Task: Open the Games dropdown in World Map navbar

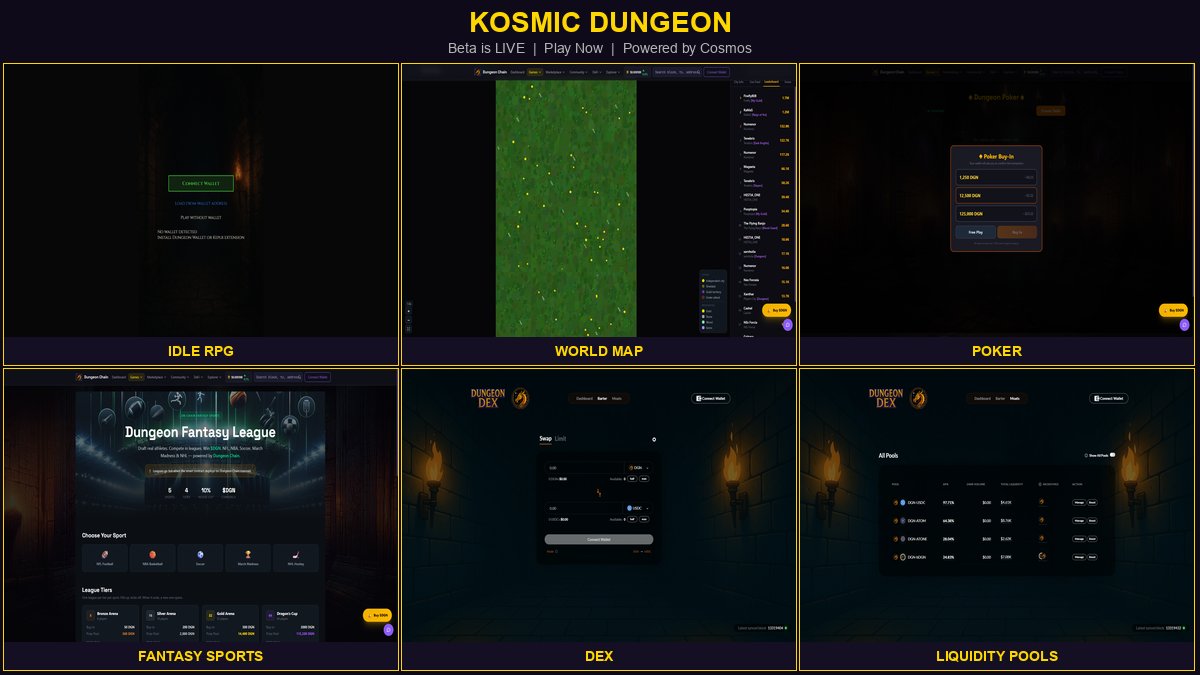Action: tap(535, 72)
